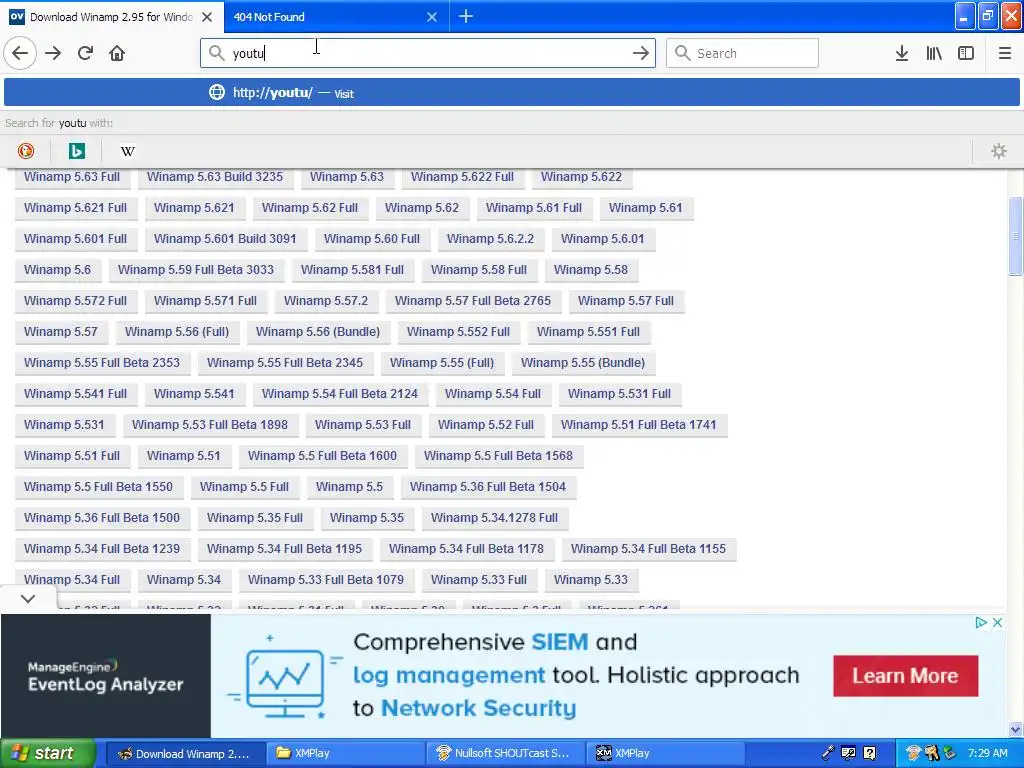1024x768 pixels.
Task: Open Winamp 5.56 (Bundle) link
Action: pos(318,332)
